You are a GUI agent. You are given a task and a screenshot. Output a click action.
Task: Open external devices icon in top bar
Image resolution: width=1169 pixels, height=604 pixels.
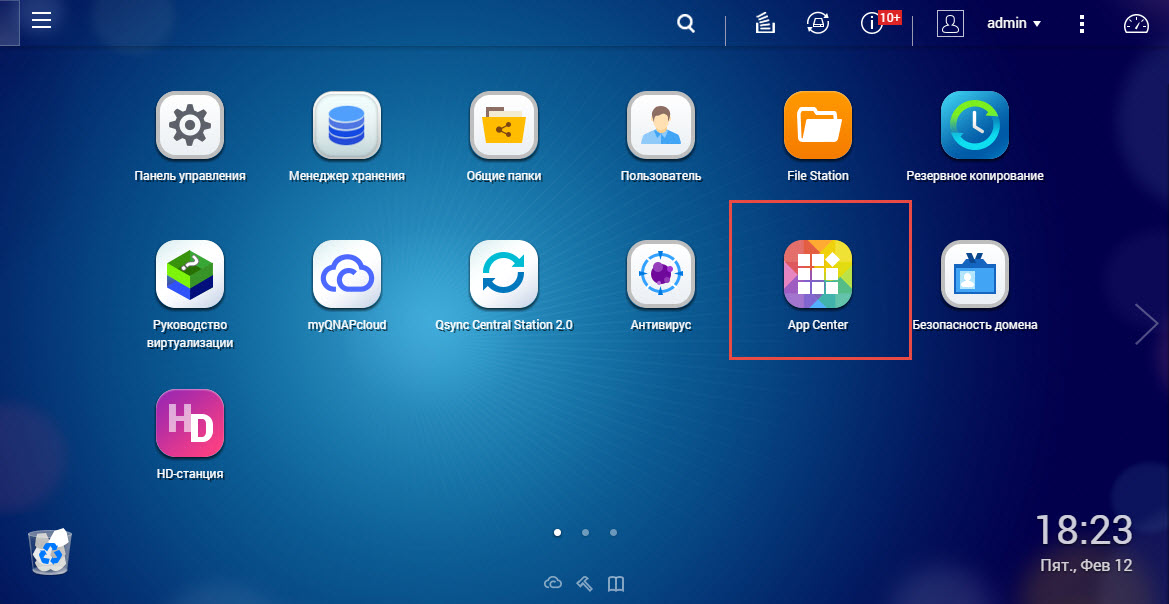[x=818, y=24]
